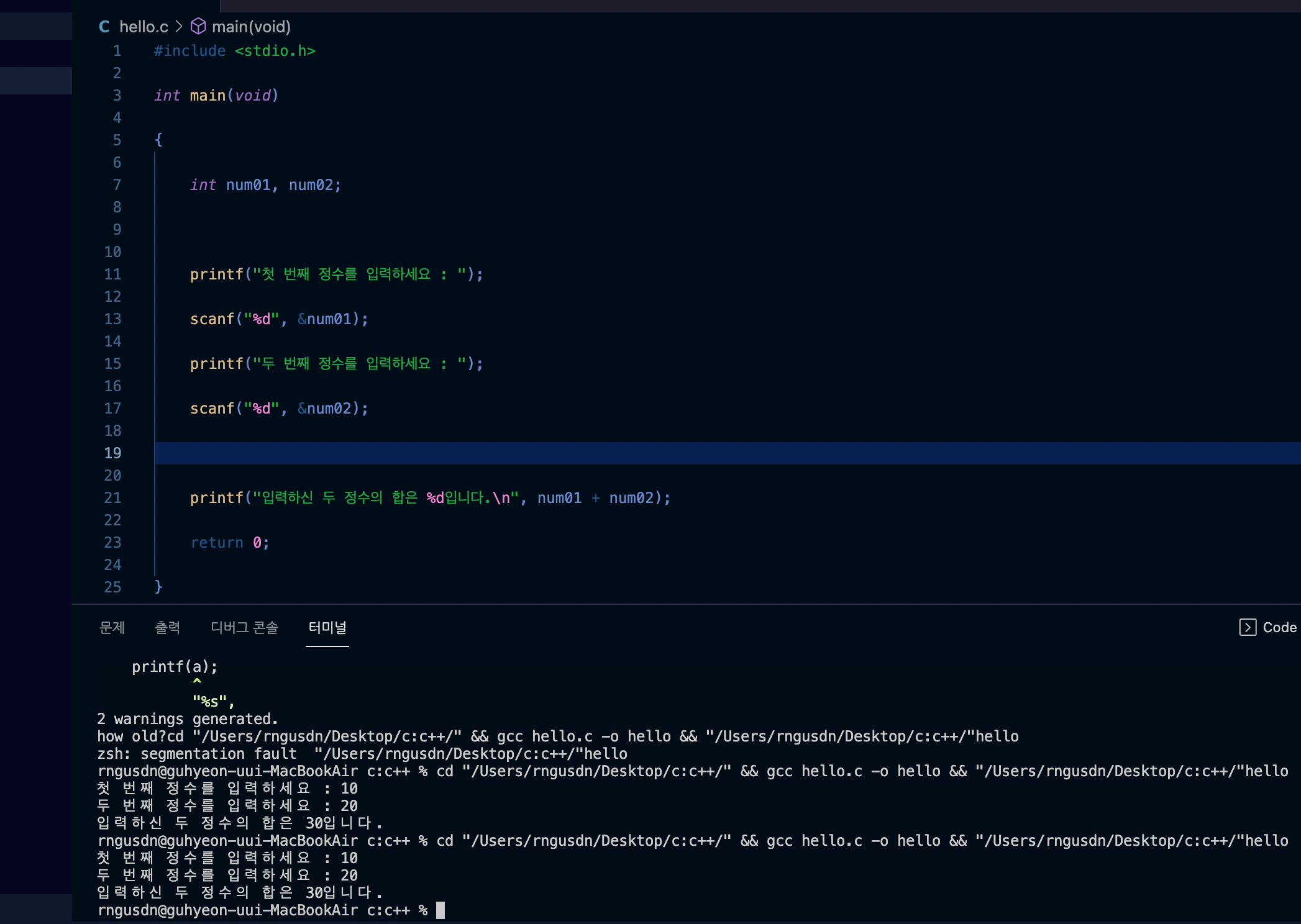Switch to the 문제 (Problems) tab
The width and height of the screenshot is (1301, 924).
pyautogui.click(x=112, y=628)
